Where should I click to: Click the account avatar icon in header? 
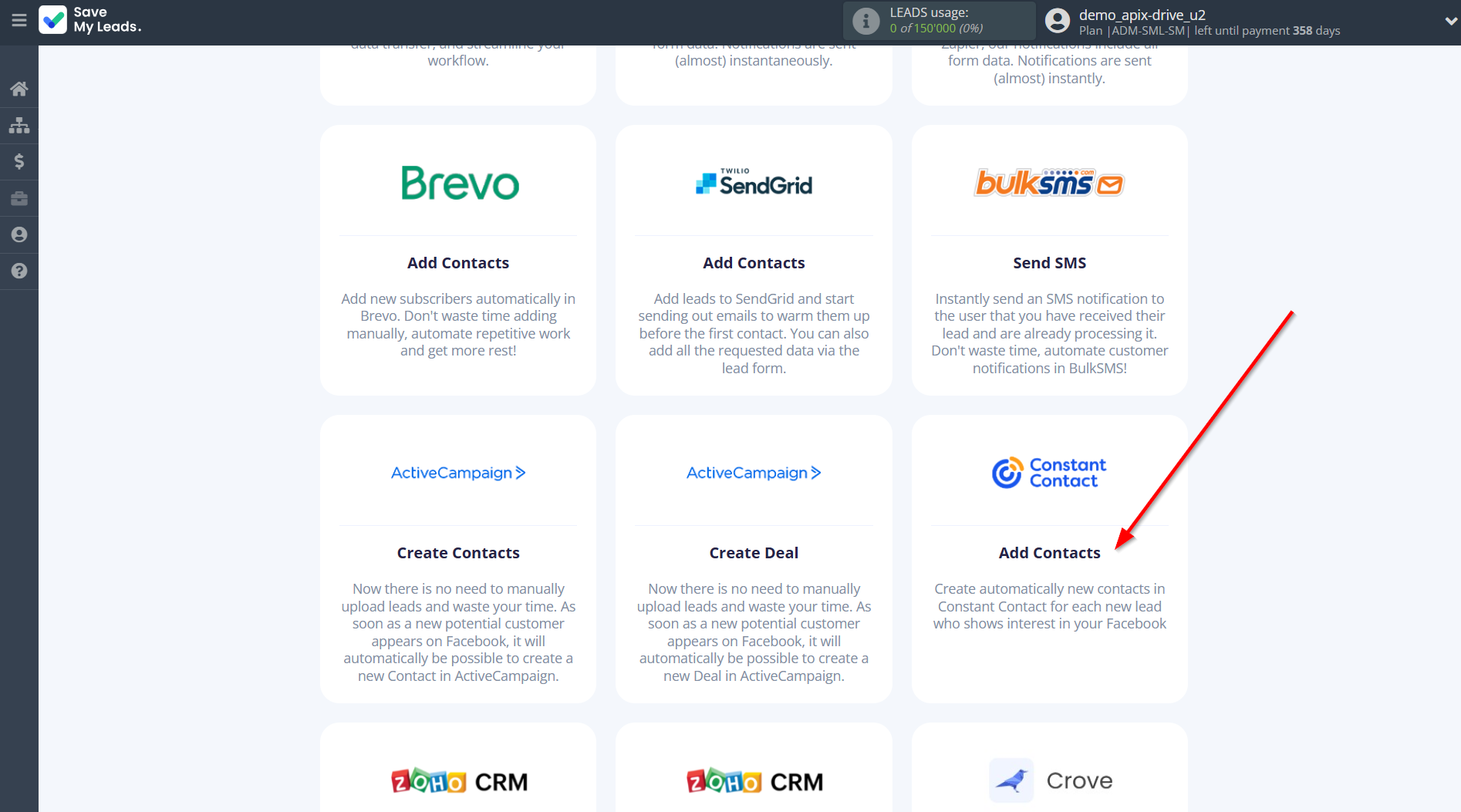pos(1057,21)
